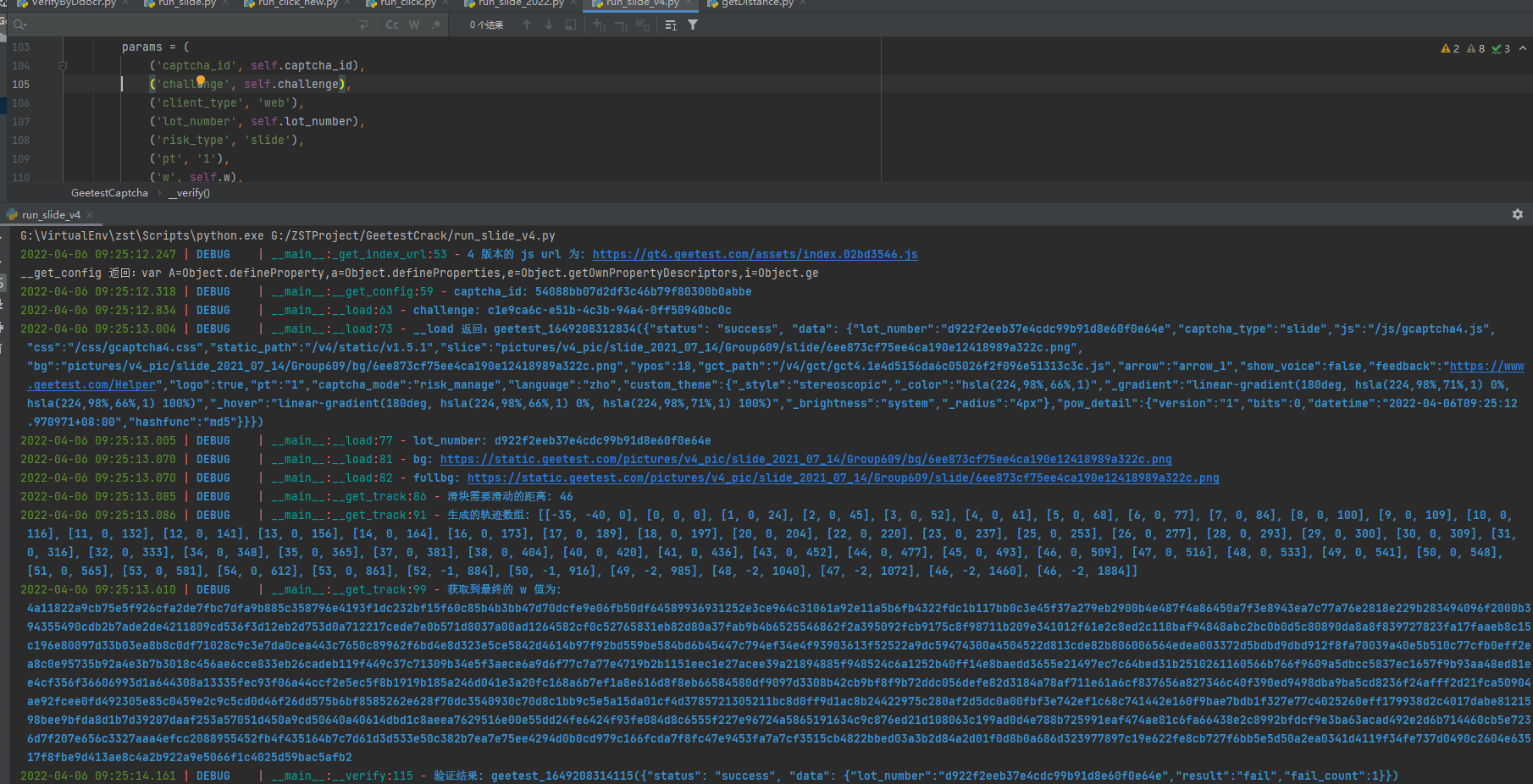Switch to run_click_new.py editor tab
Viewport: 1533px width, 784px height.
click(x=297, y=3)
